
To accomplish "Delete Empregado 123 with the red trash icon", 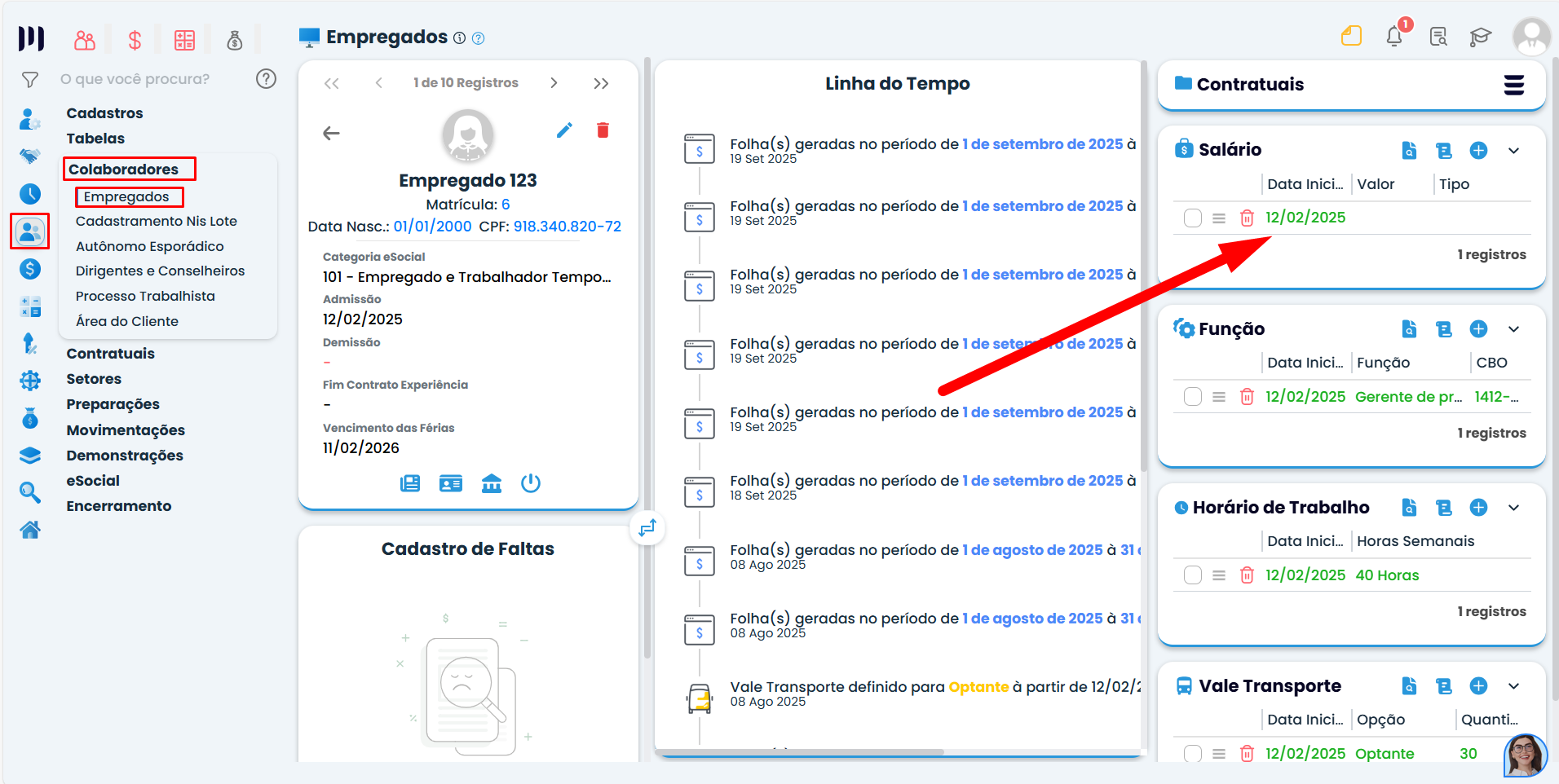I will 603,130.
